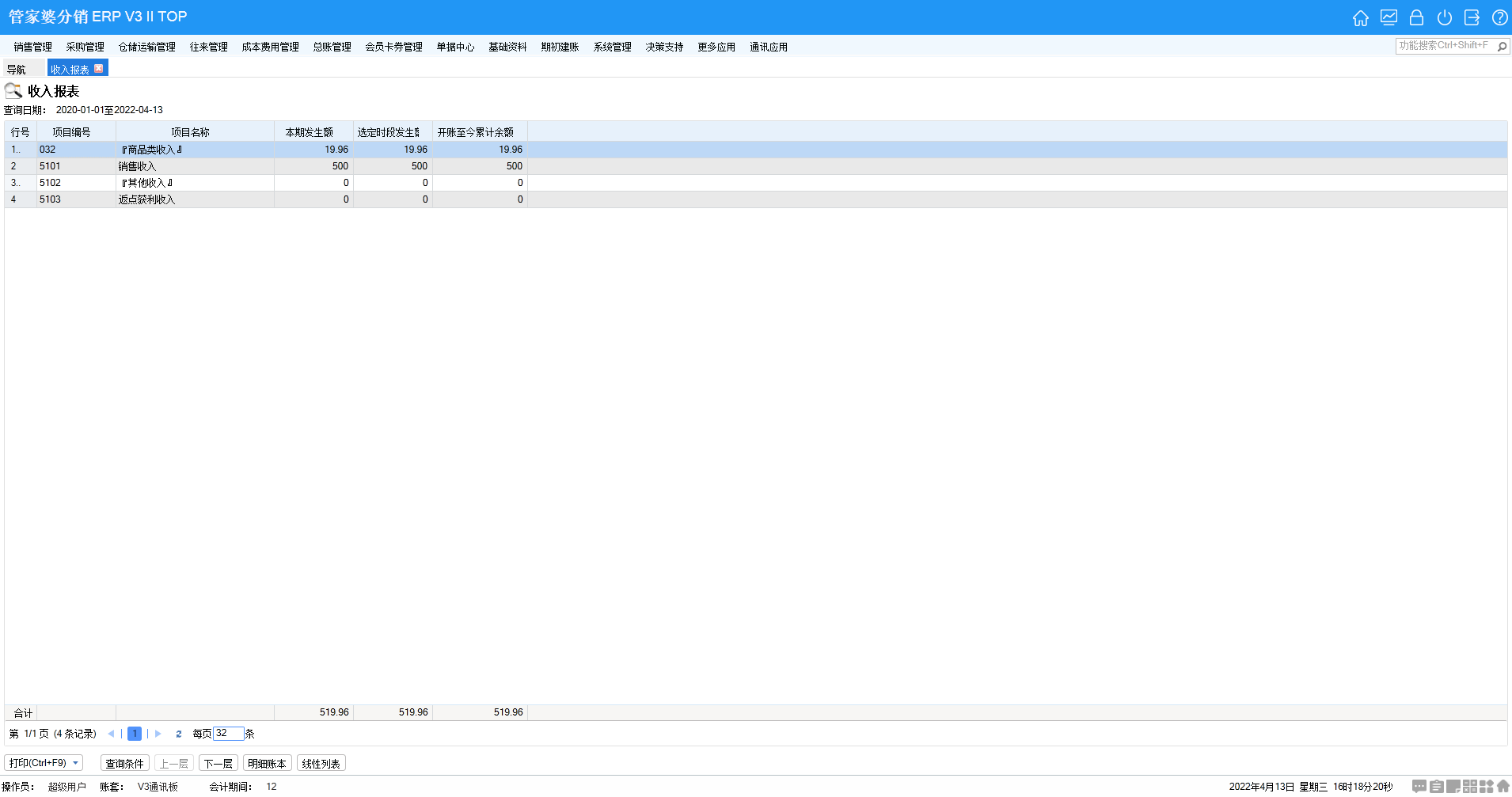Image resolution: width=1512 pixels, height=797 pixels.
Task: Click the 查询条件 button
Action: (x=124, y=763)
